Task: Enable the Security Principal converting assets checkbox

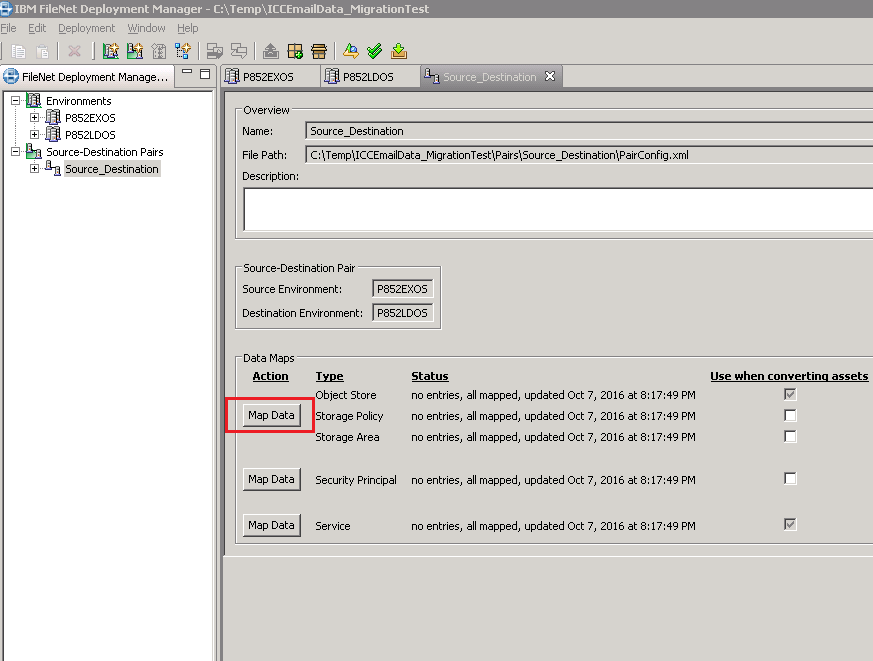Action: 789,478
